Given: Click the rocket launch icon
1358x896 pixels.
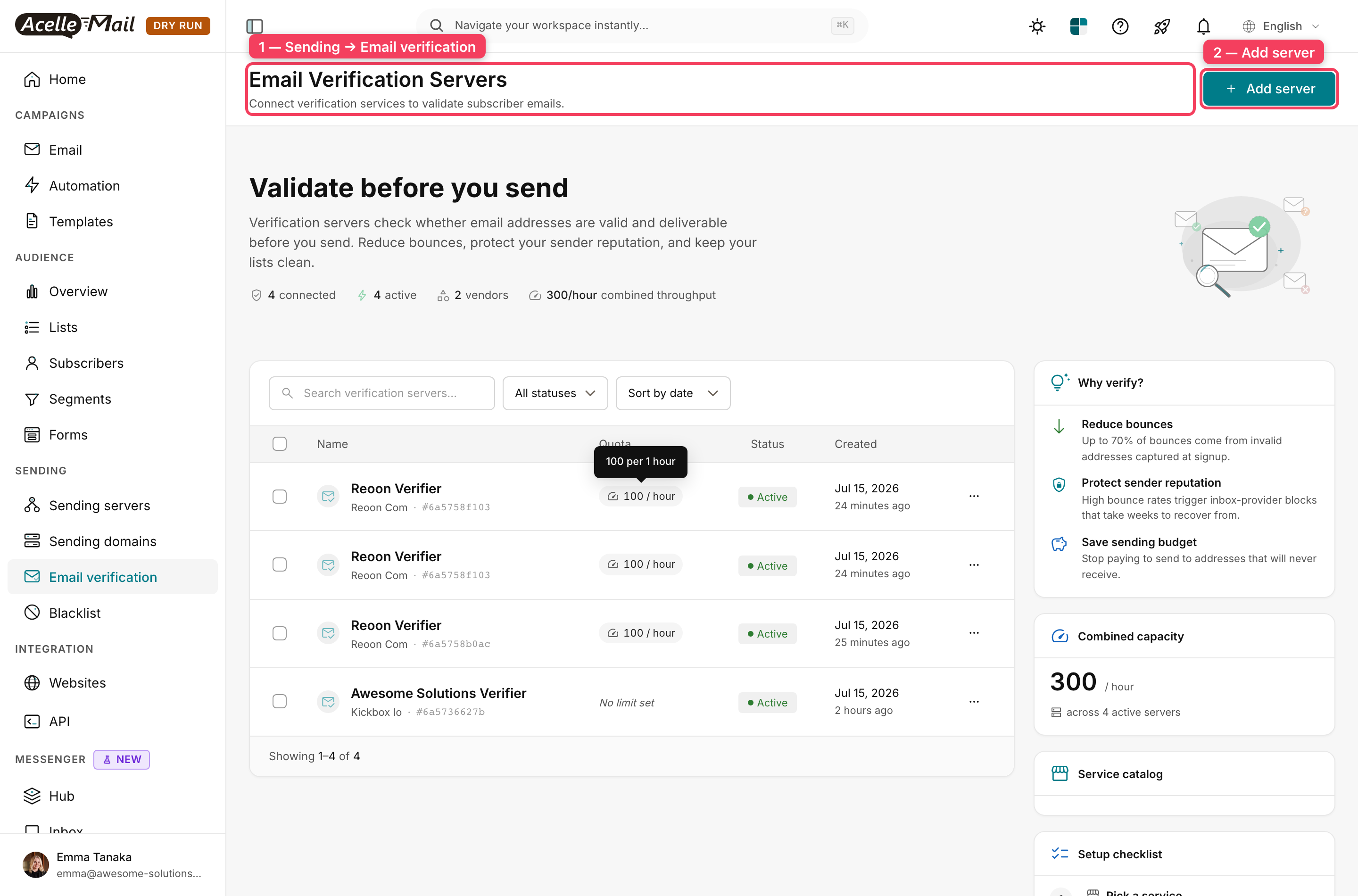Looking at the screenshot, I should [x=1161, y=26].
